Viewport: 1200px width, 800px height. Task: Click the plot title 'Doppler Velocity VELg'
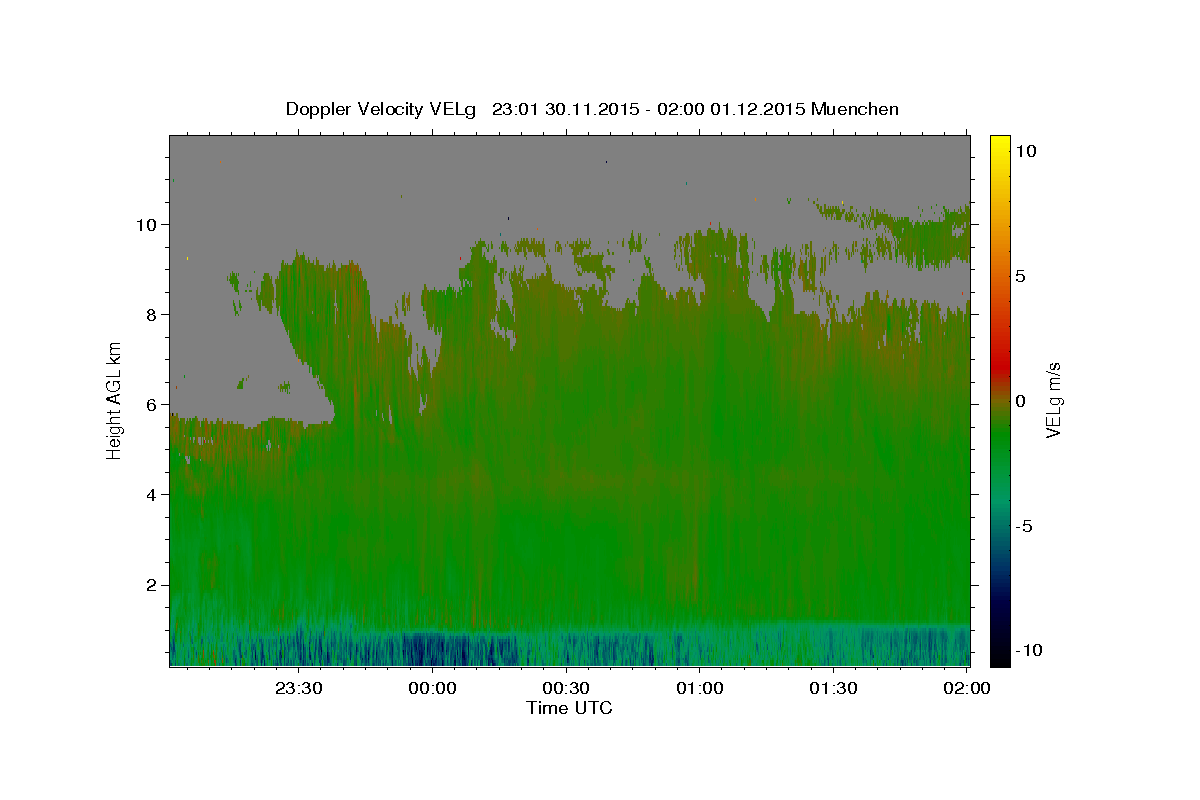coord(382,109)
